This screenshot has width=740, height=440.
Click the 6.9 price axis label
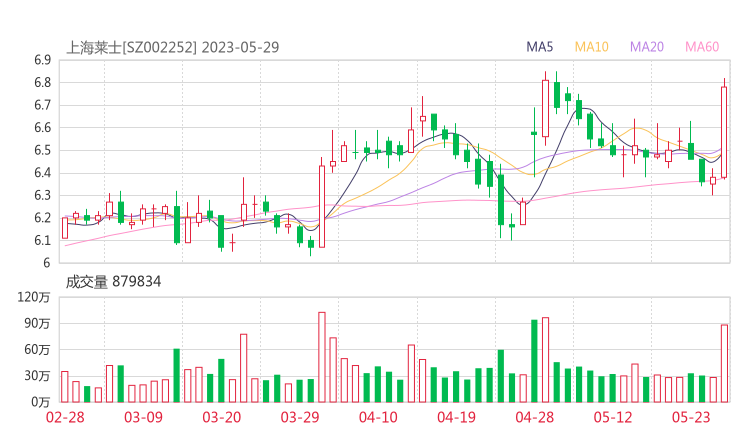click(42, 60)
